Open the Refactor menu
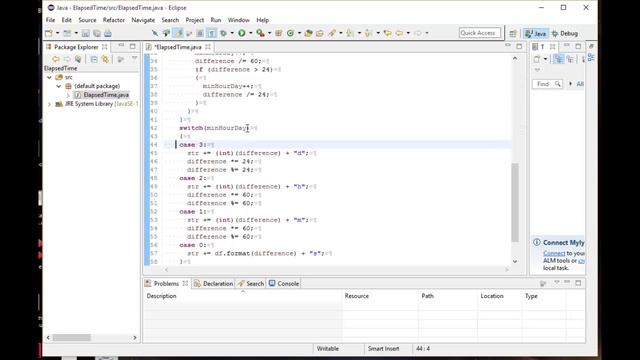640x360 pixels. (113, 20)
